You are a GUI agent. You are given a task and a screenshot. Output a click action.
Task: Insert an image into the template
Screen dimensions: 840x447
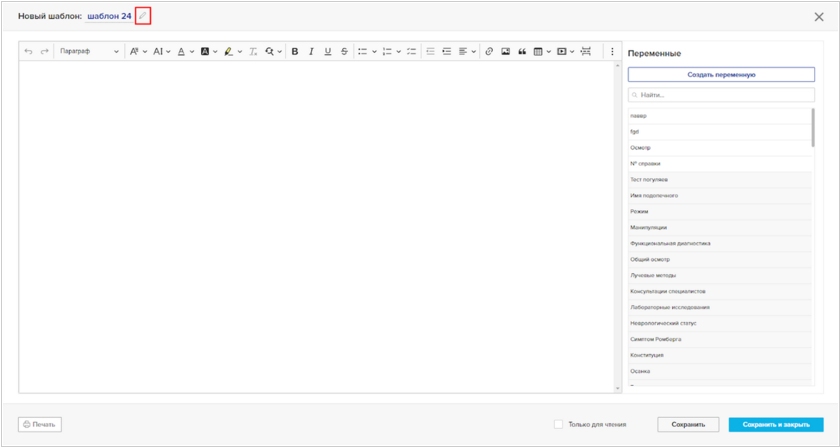pyautogui.click(x=505, y=51)
